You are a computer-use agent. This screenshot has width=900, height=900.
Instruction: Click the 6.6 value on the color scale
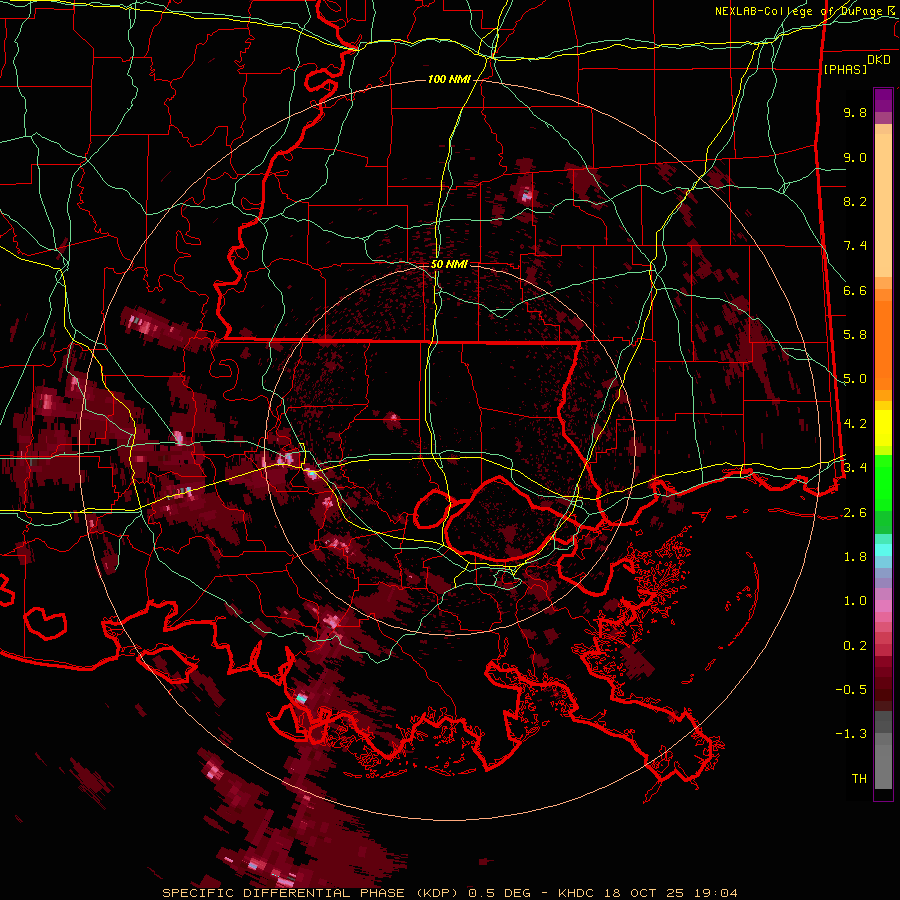pos(855,290)
